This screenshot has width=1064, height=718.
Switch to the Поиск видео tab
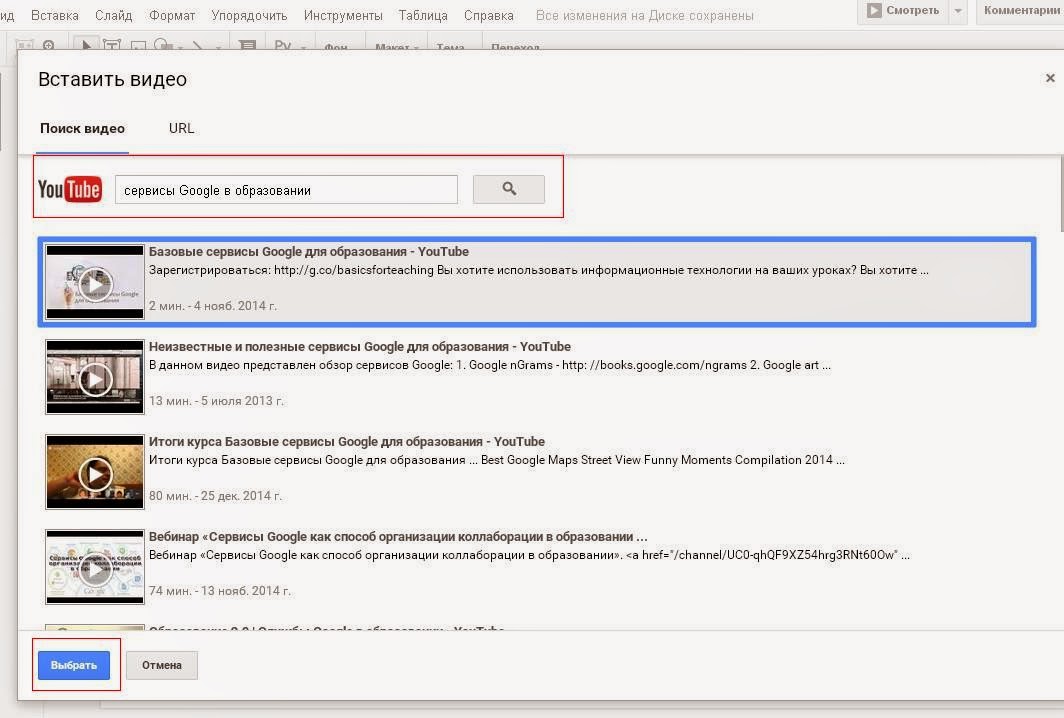[82, 128]
